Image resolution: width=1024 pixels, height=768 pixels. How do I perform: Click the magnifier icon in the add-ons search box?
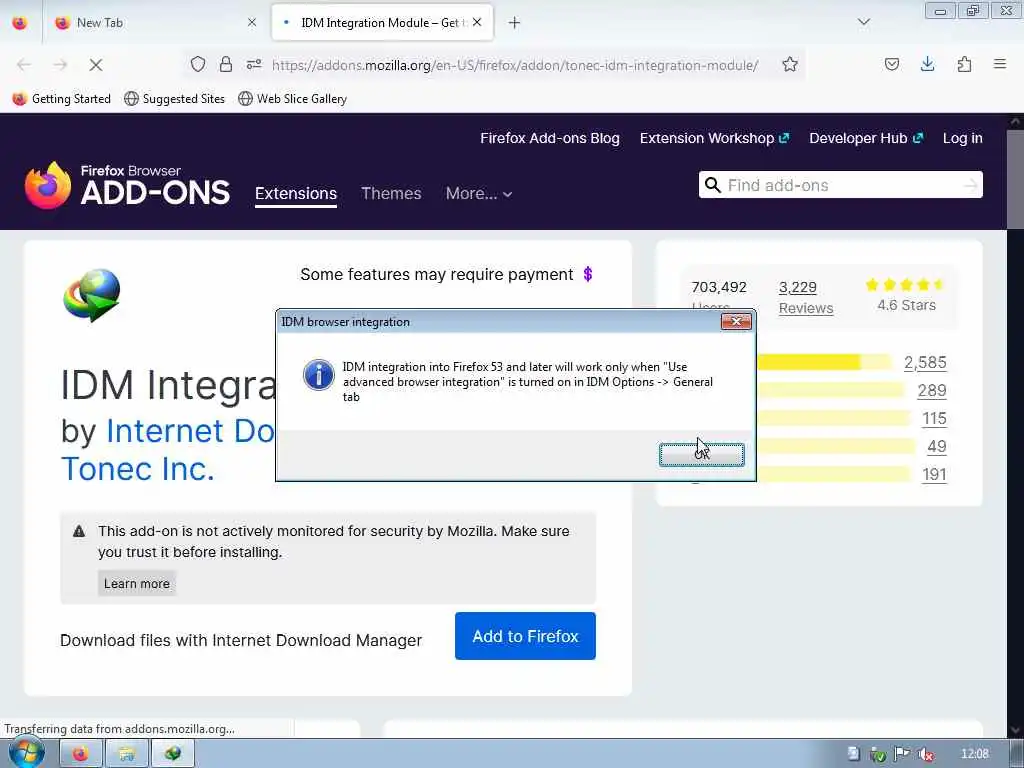[713, 185]
